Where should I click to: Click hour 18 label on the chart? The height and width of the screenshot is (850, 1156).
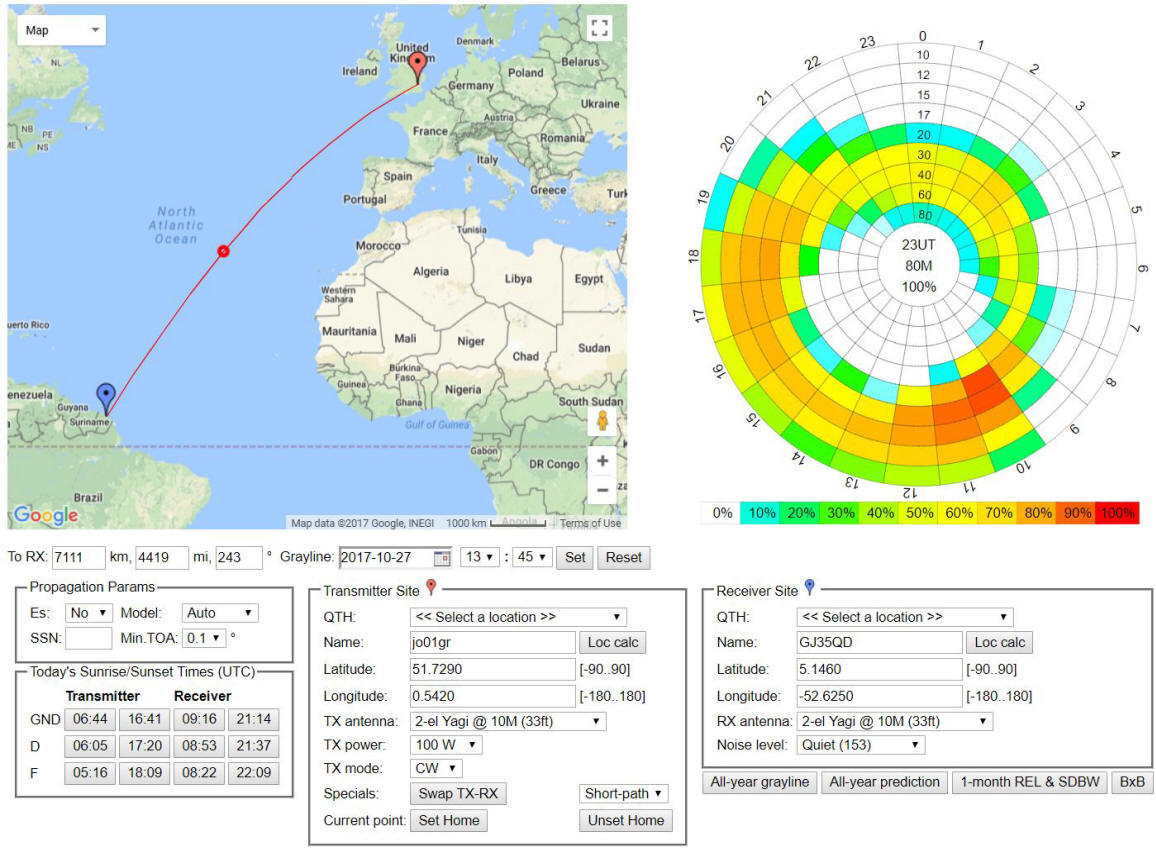pos(693,256)
